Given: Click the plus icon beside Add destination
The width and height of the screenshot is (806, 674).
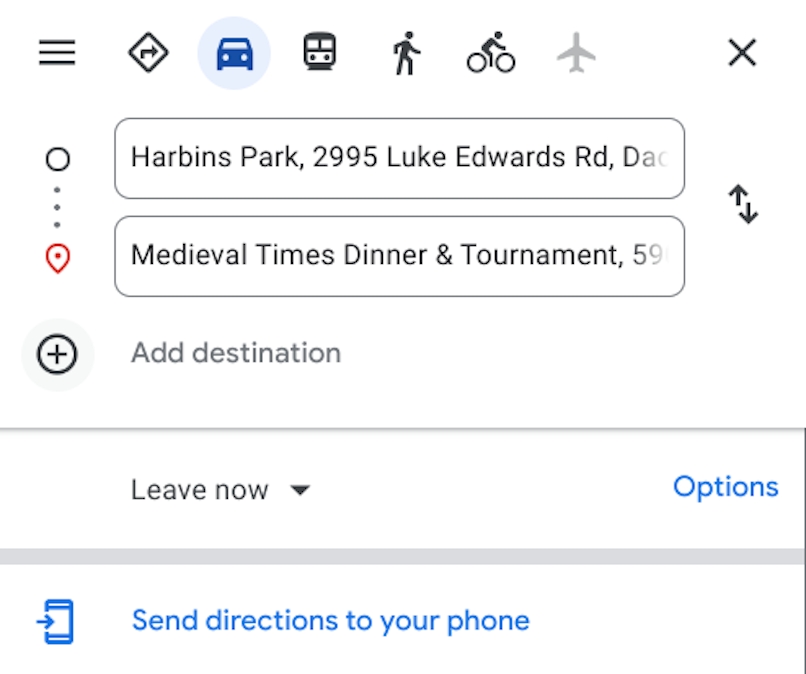Looking at the screenshot, I should click(57, 354).
